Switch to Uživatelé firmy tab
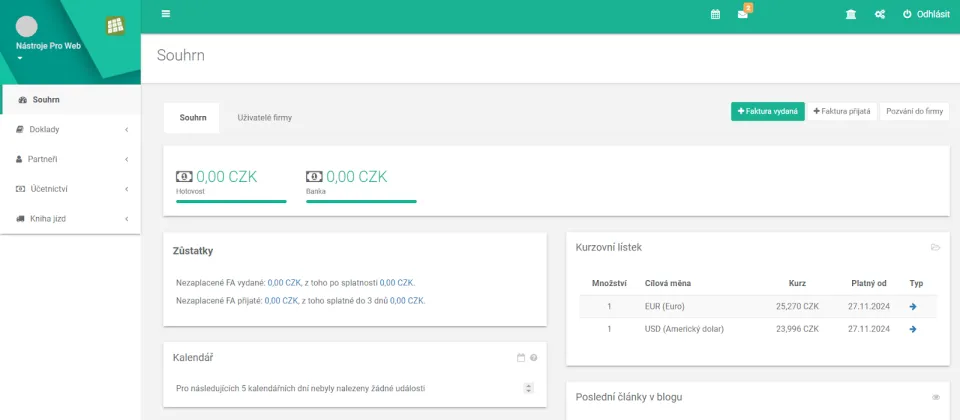960x420 pixels. (x=264, y=118)
